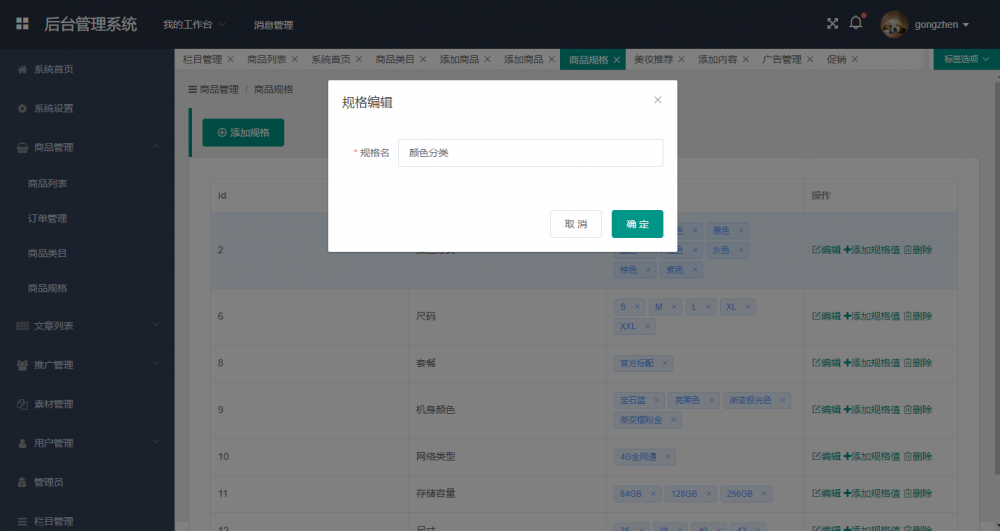The height and width of the screenshot is (531, 1000).
Task: Open 商品列表 in sidebar
Action: click(47, 184)
